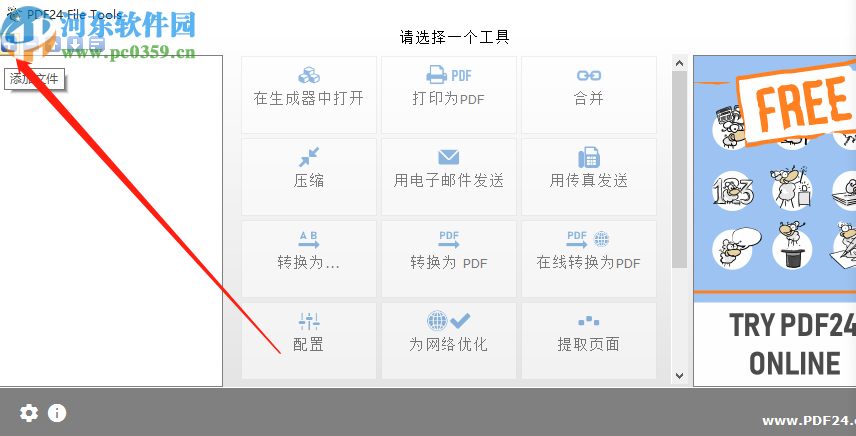Screen dimensions: 856x436
Task: Click the move file down arrow icon
Action: click(75, 44)
